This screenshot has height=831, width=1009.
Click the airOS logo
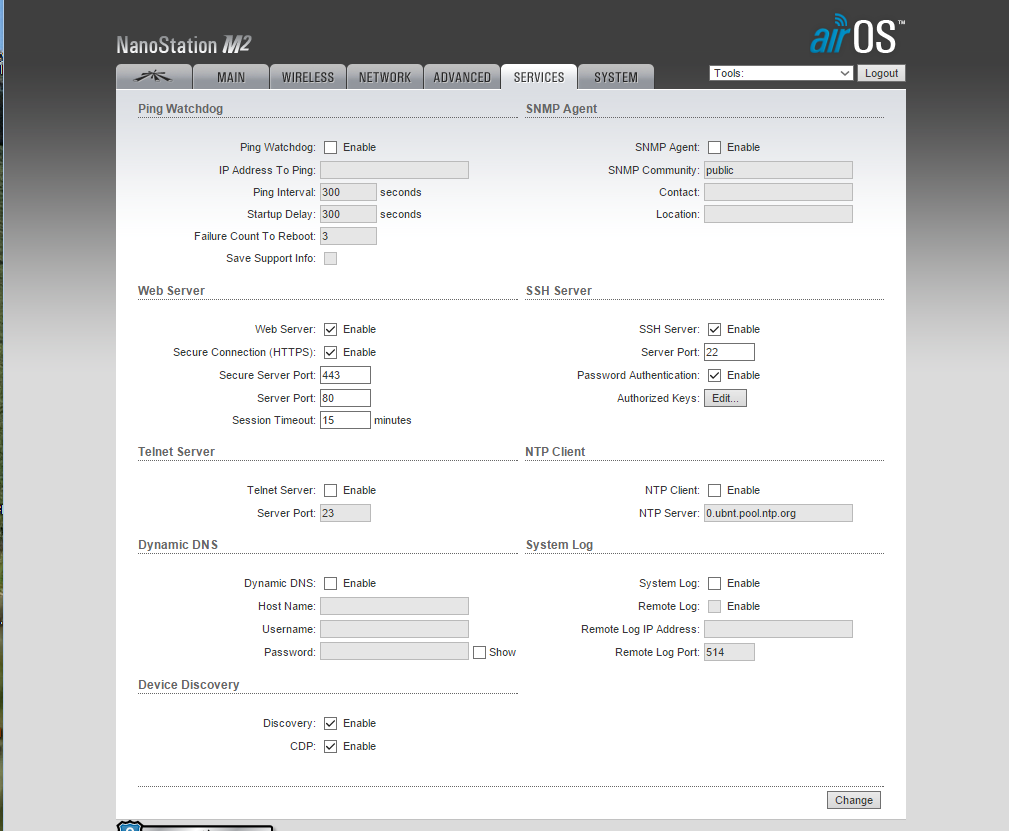[x=857, y=36]
